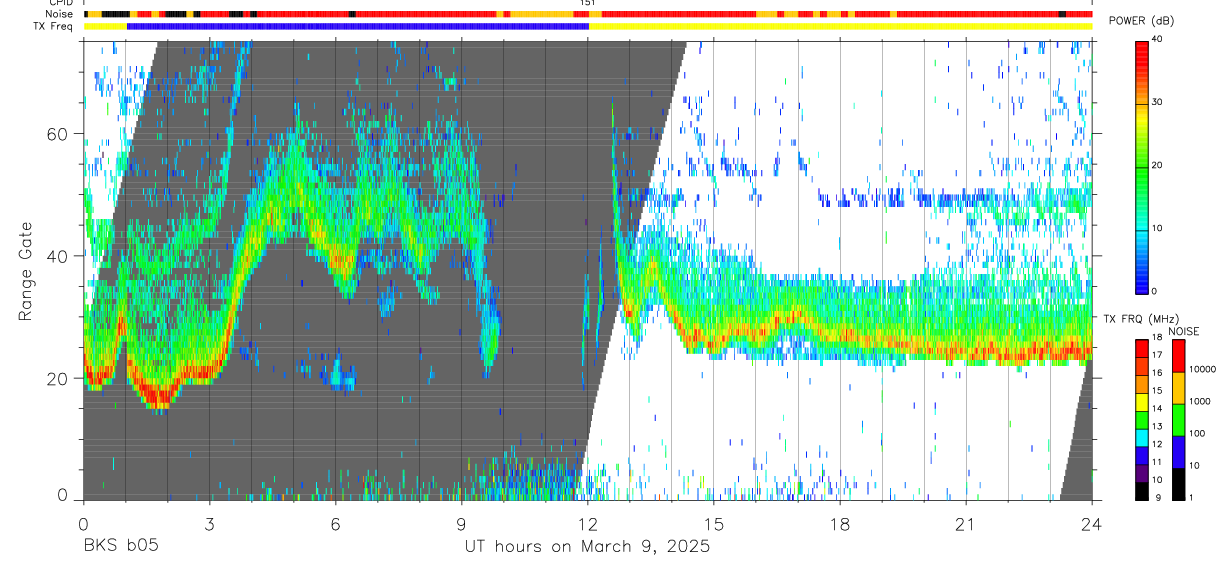1228x567 pixels.
Task: Click the 30 tick on power scale
Action: [1159, 103]
